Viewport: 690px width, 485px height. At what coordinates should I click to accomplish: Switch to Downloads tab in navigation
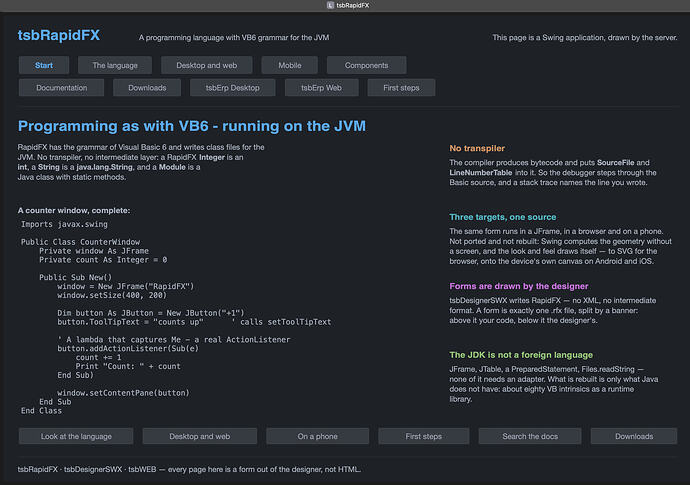tap(147, 88)
